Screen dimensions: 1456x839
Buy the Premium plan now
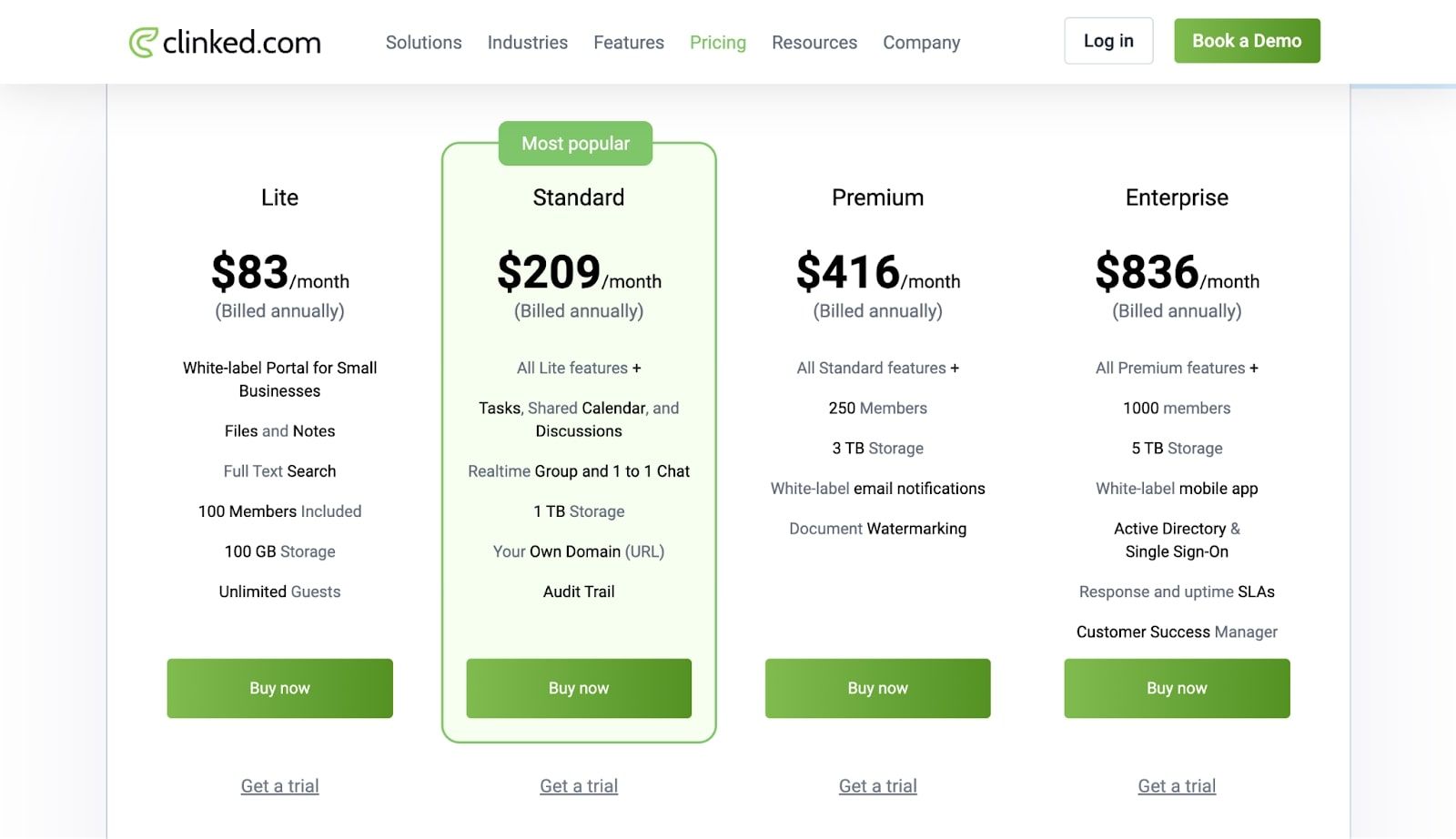(x=877, y=688)
